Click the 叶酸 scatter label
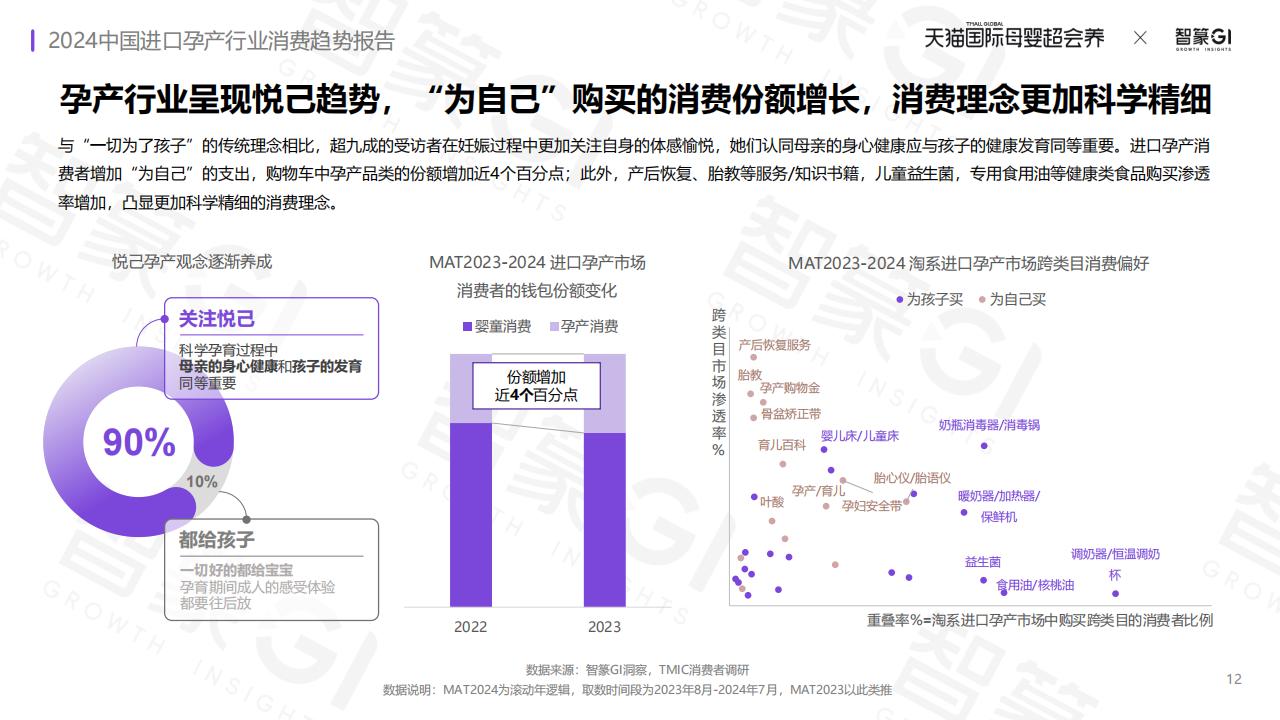1280x720 pixels. tap(772, 502)
